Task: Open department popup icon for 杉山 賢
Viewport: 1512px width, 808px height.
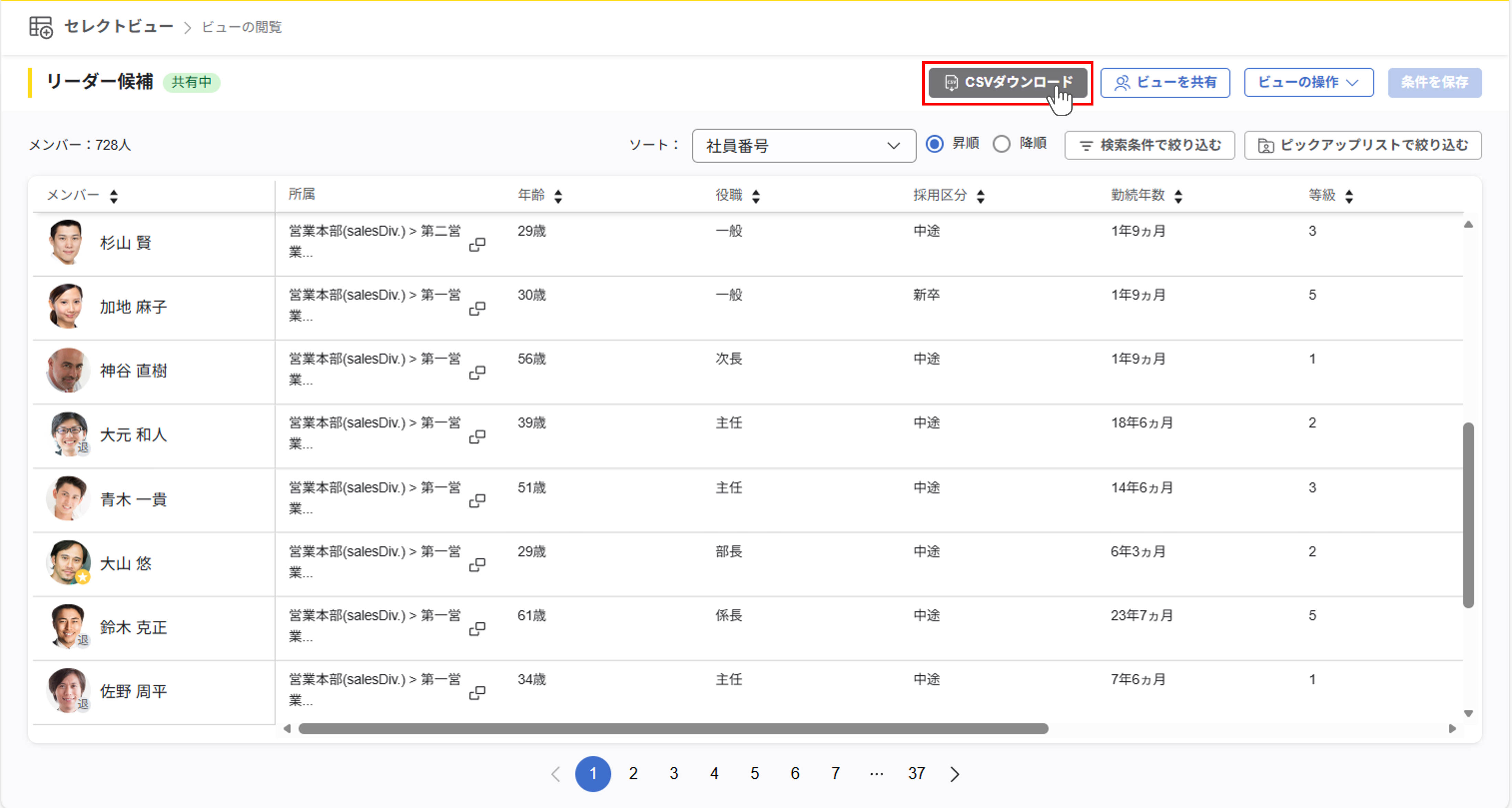Action: click(477, 244)
